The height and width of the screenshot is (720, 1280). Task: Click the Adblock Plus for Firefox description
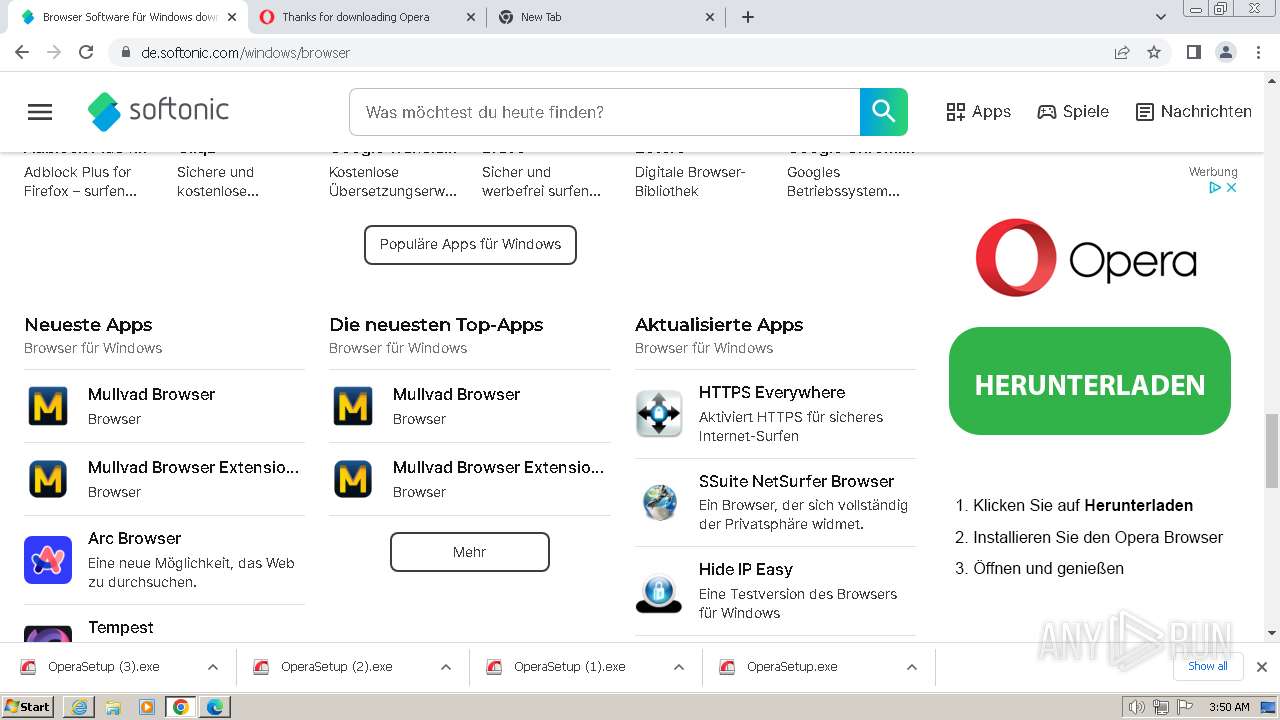click(81, 181)
